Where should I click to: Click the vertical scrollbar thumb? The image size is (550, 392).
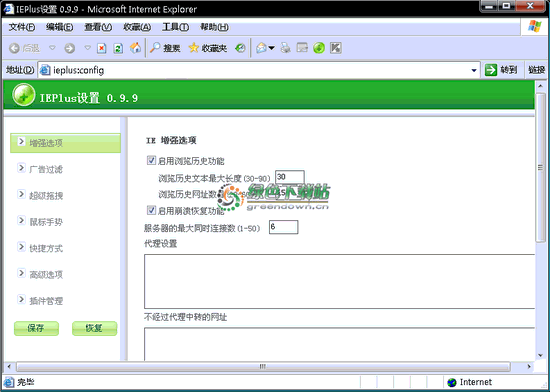click(x=541, y=168)
